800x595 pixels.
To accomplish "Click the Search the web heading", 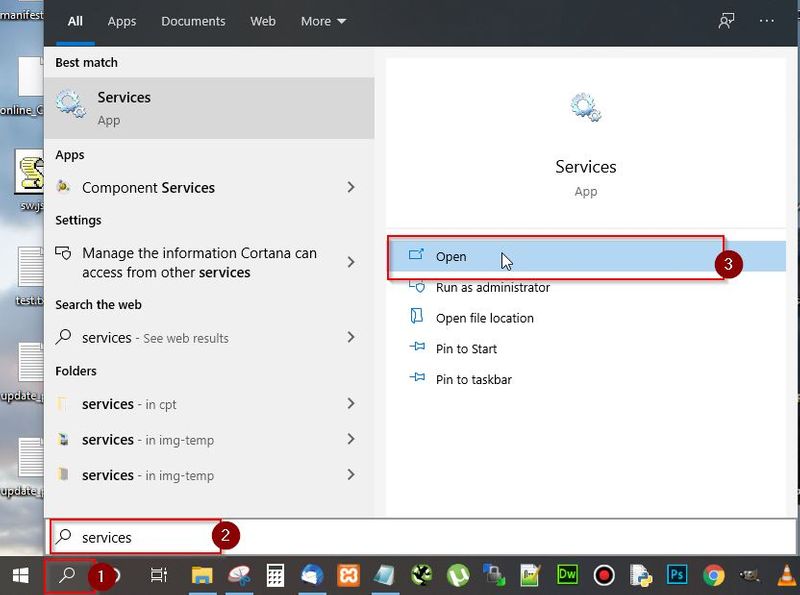I will tap(98, 305).
